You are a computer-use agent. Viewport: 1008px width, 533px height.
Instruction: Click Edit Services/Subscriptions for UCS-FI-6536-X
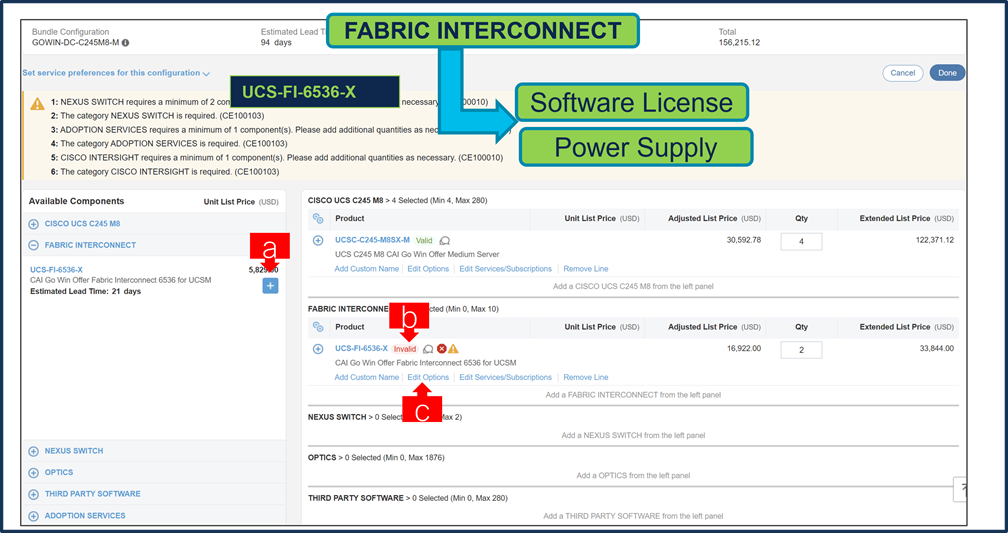click(x=505, y=377)
